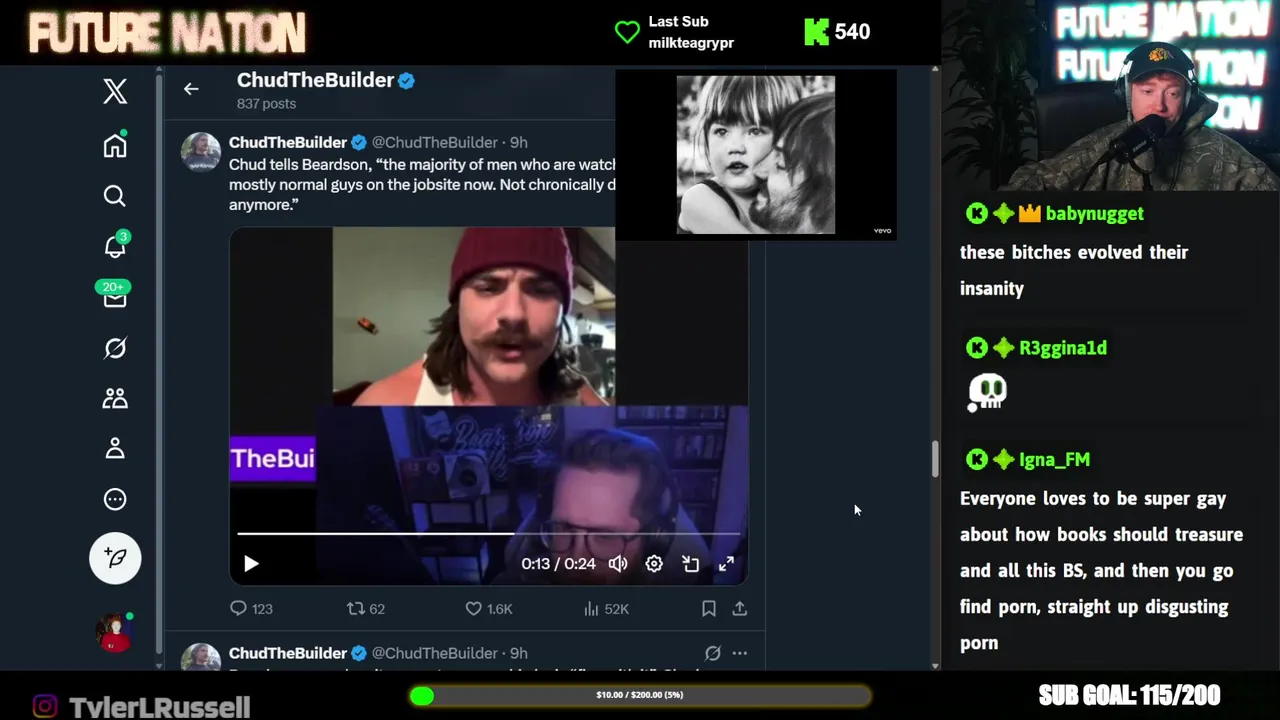The height and width of the screenshot is (720, 1280).
Task: Open Notifications bell with 3 badge
Action: [x=116, y=246]
